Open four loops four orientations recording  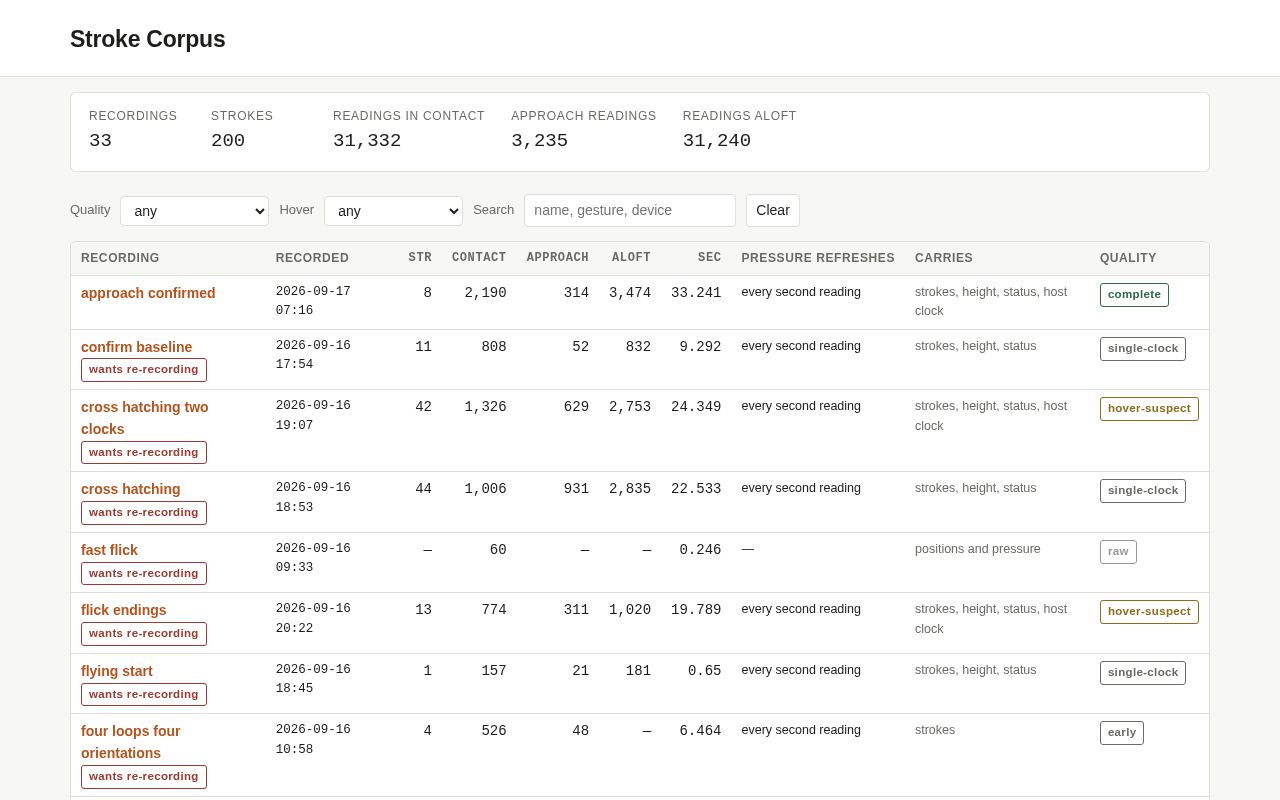click(131, 742)
